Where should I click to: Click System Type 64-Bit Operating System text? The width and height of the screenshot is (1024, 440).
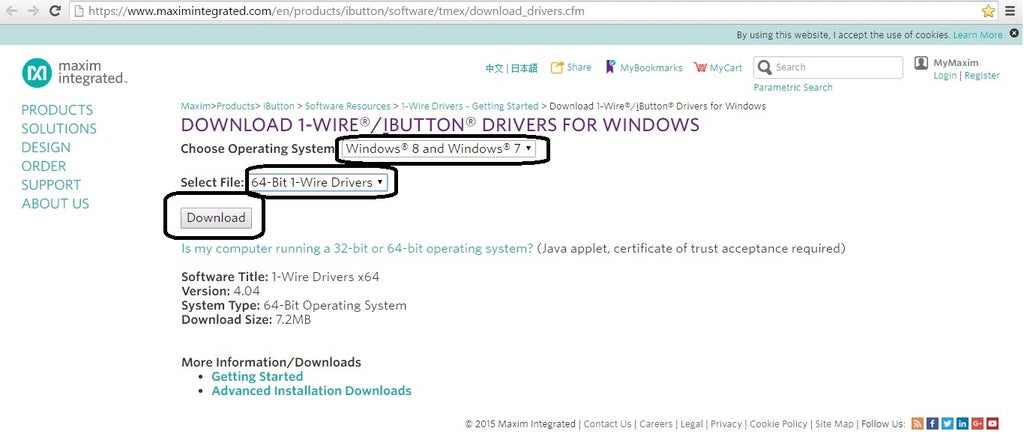click(294, 306)
